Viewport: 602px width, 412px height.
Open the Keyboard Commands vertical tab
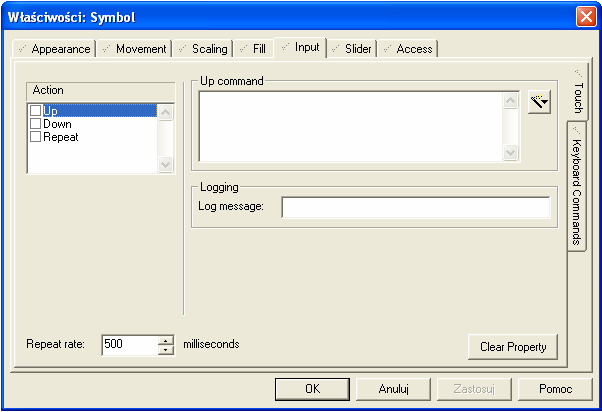[x=577, y=187]
